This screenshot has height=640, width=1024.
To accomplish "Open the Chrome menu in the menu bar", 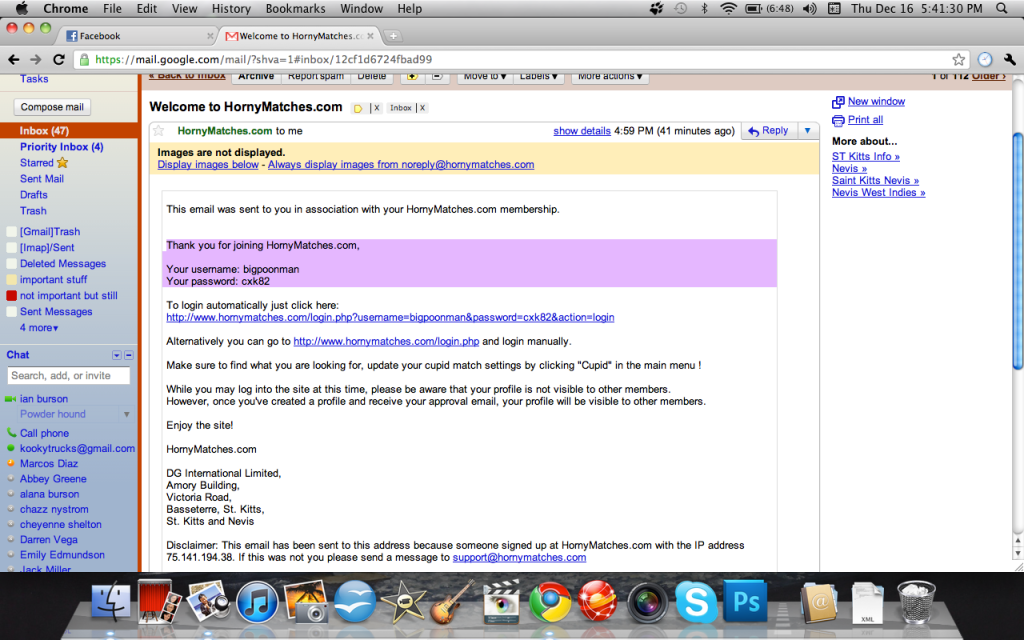I will [x=65, y=8].
